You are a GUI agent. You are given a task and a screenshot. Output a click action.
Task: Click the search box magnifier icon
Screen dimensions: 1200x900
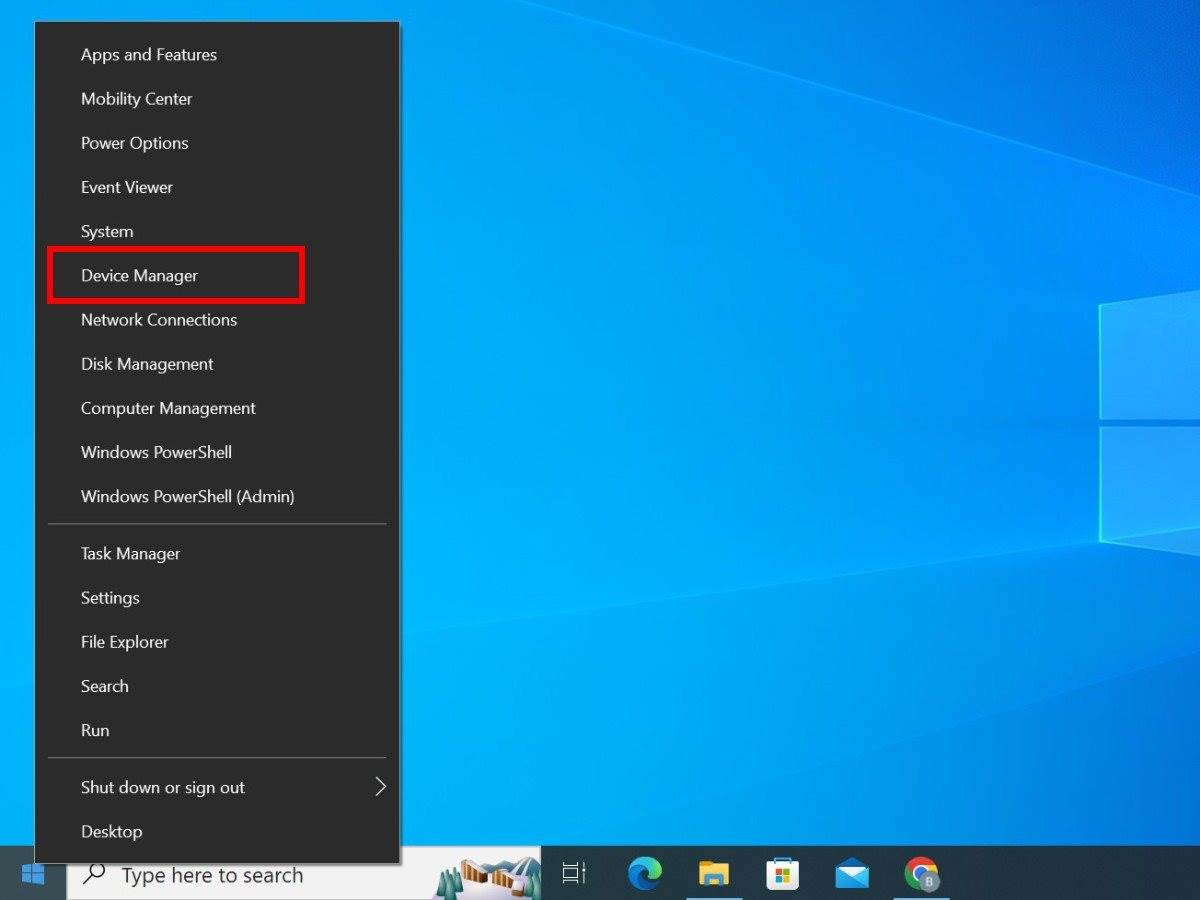click(x=95, y=874)
